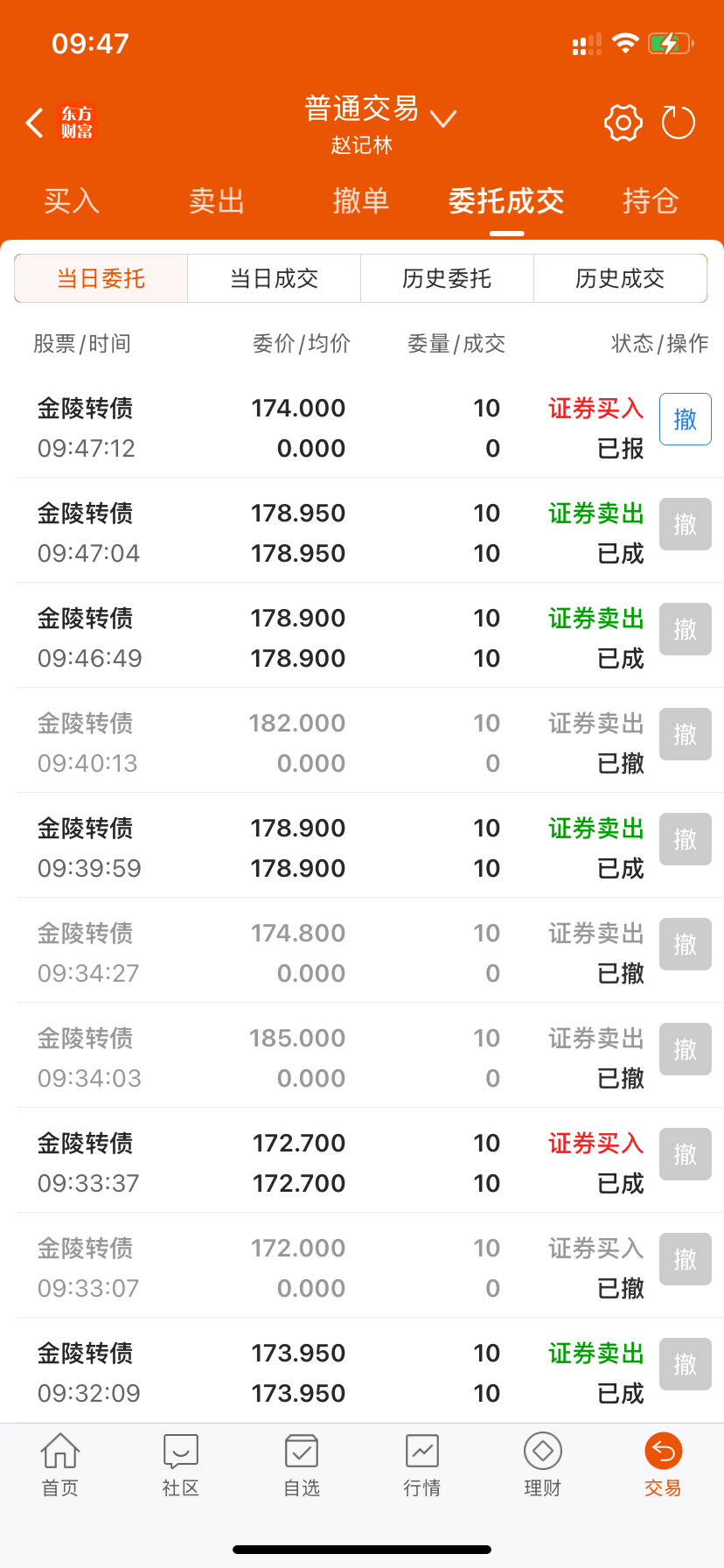Select 当日成交 segment

click(x=275, y=278)
